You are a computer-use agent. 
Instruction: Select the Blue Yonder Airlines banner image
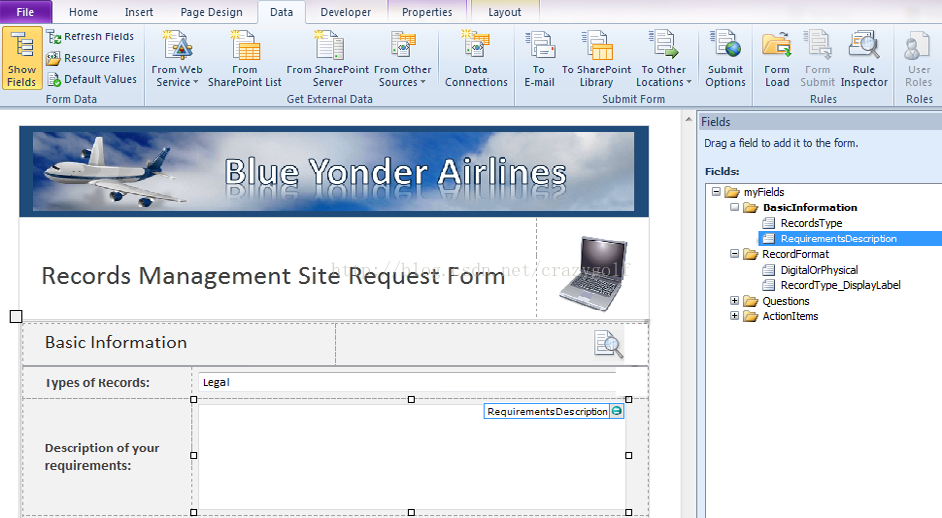coord(333,171)
